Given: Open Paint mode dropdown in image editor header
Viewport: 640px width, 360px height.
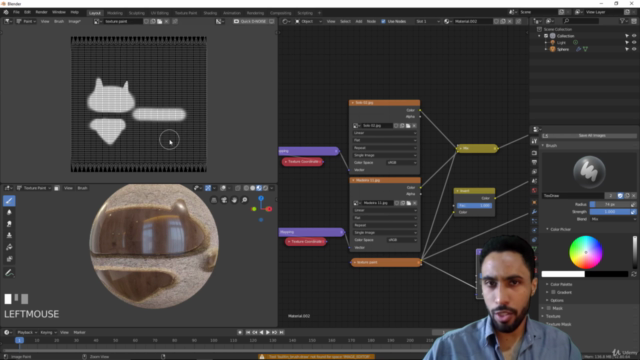Looking at the screenshot, I should click(26, 21).
